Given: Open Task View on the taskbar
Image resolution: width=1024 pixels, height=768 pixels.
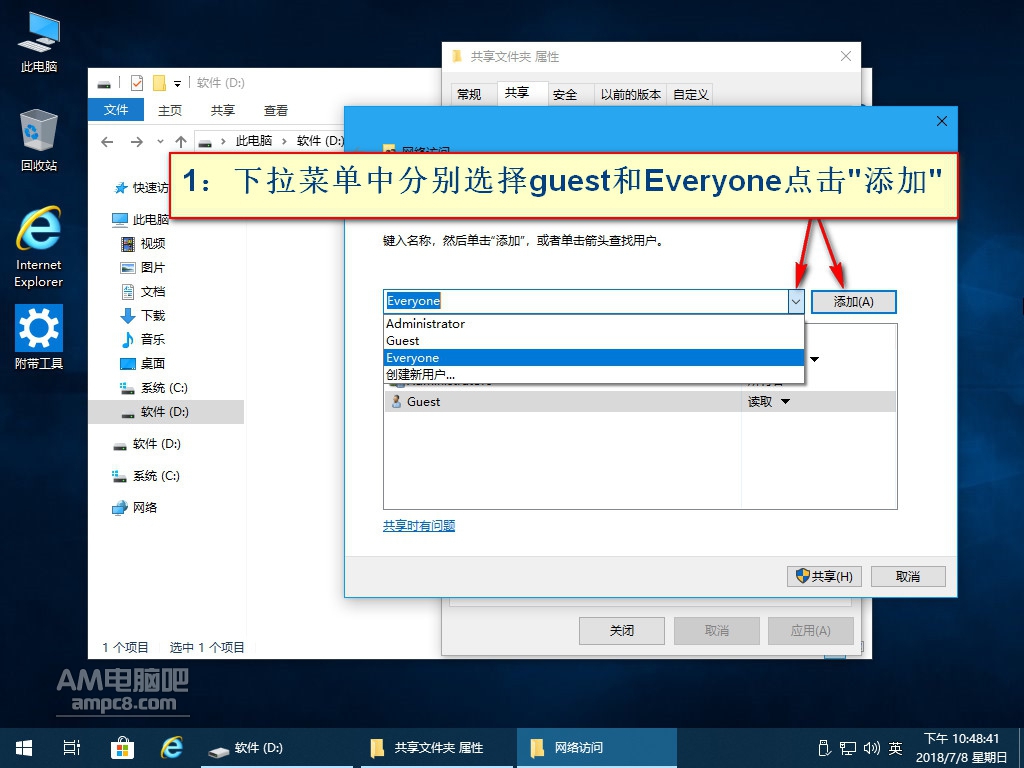Looking at the screenshot, I should point(72,748).
